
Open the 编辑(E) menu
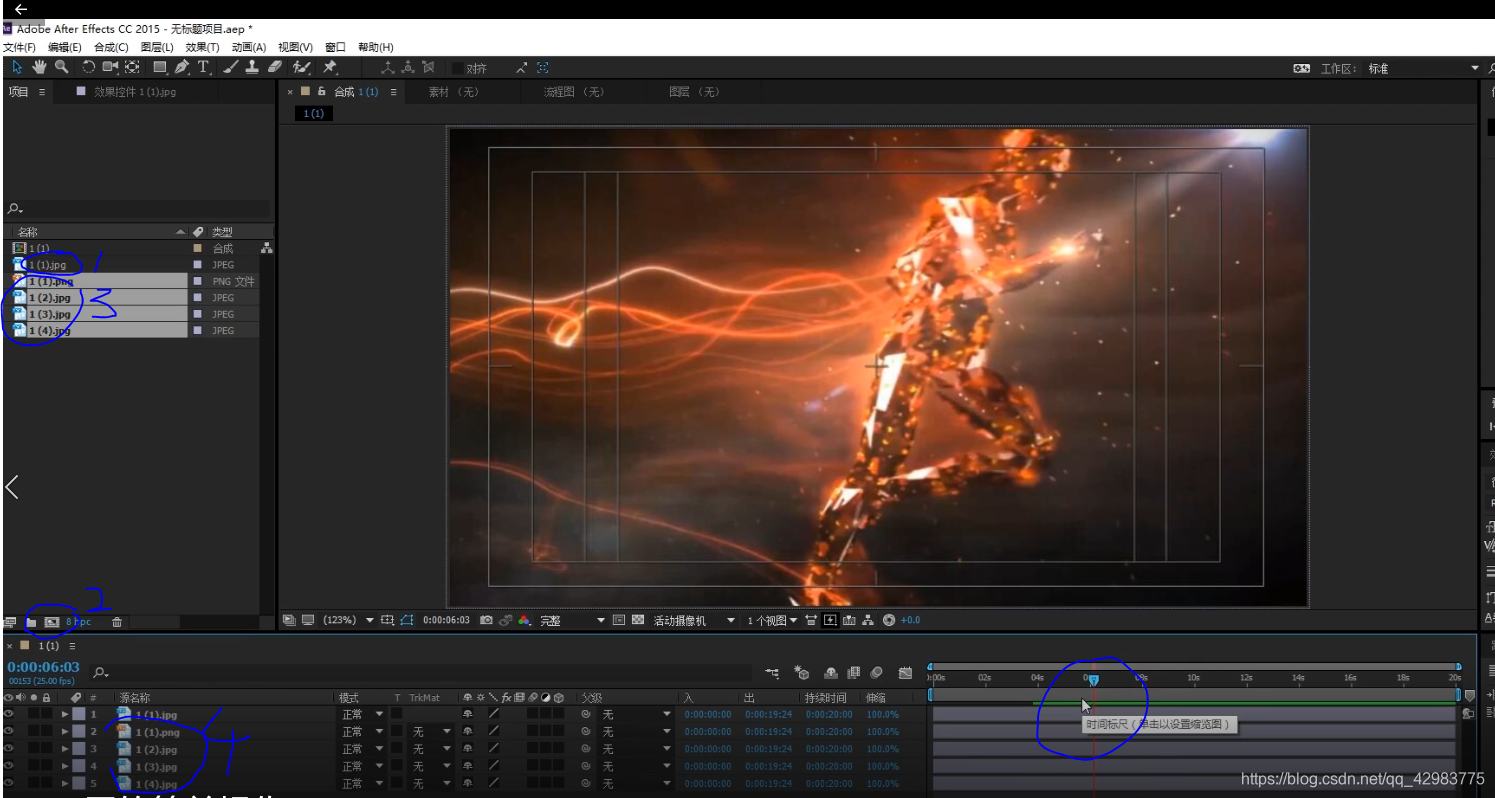pos(65,47)
